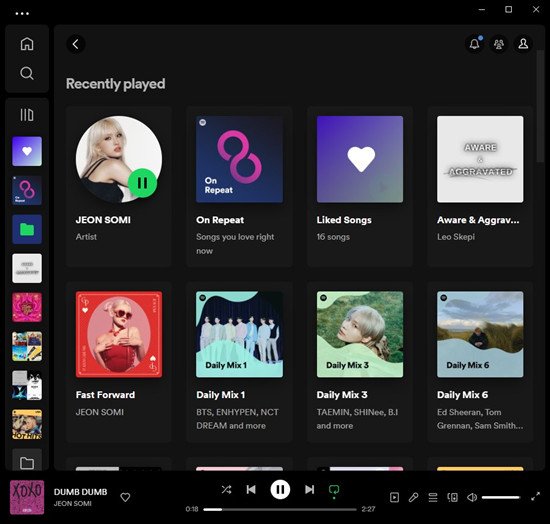
Task: Open the Home page icon
Action: tap(27, 44)
